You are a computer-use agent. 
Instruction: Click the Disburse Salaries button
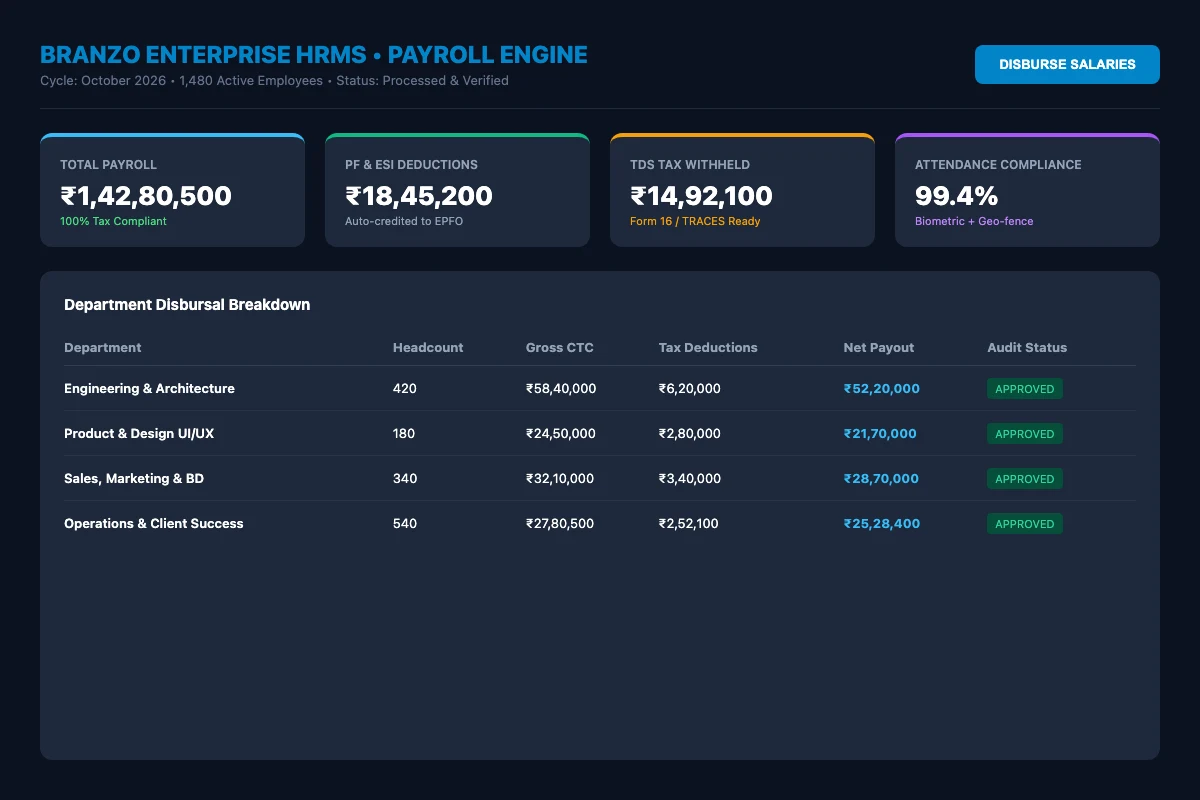pyautogui.click(x=1067, y=64)
